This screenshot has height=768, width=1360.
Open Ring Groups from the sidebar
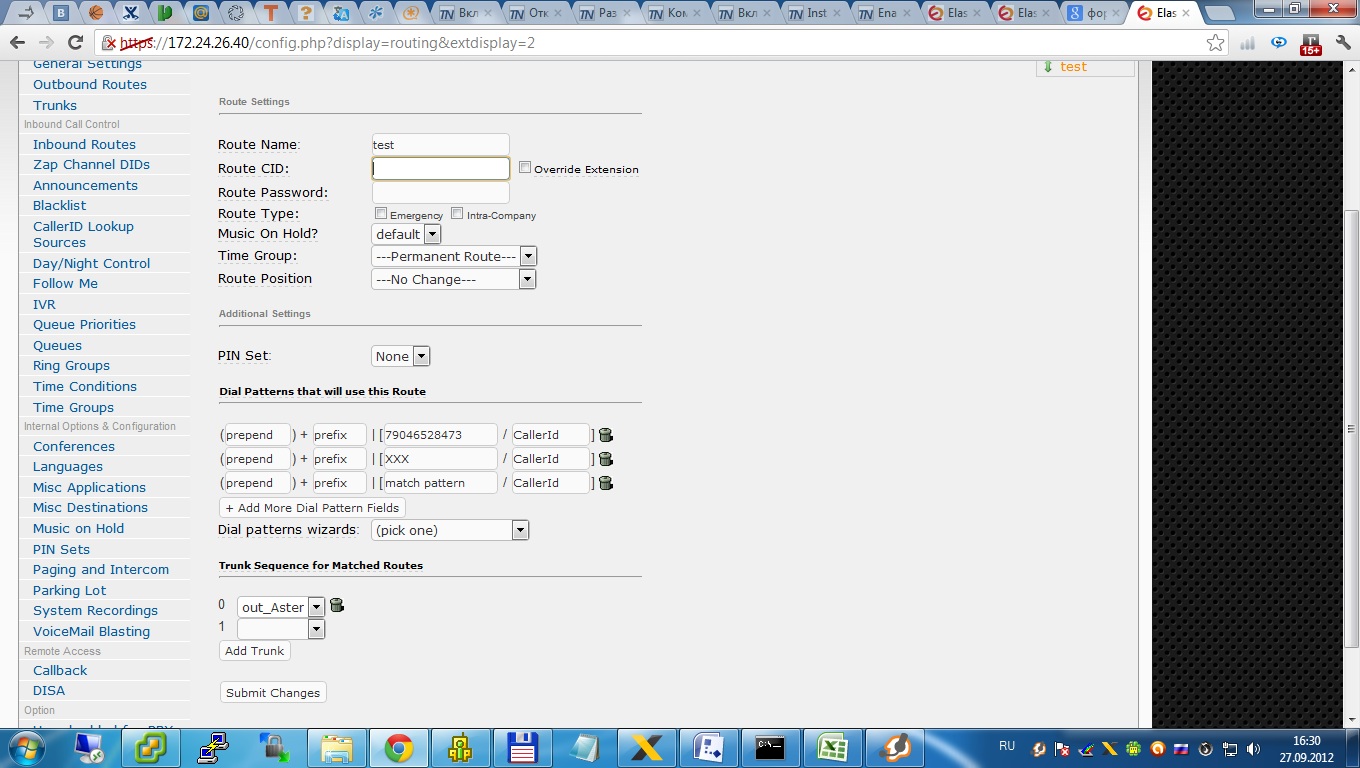pyautogui.click(x=71, y=365)
